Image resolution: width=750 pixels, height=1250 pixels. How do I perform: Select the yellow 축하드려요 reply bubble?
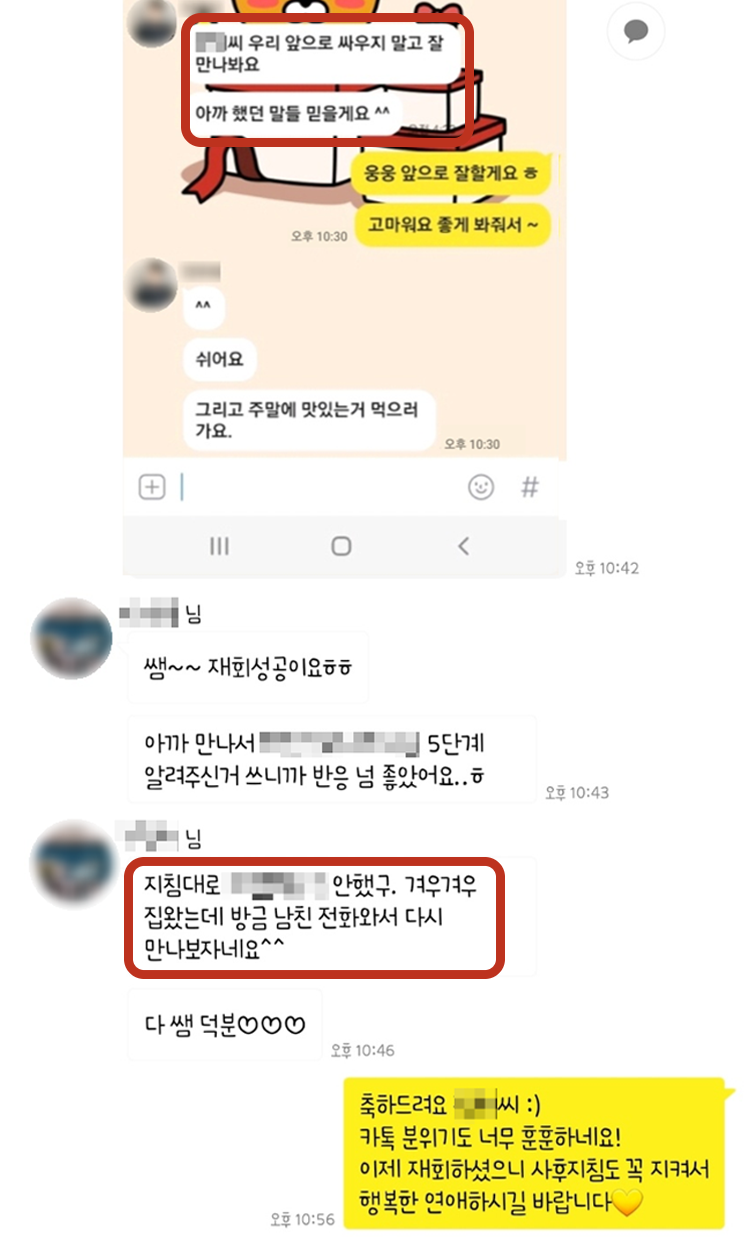tap(534, 1152)
